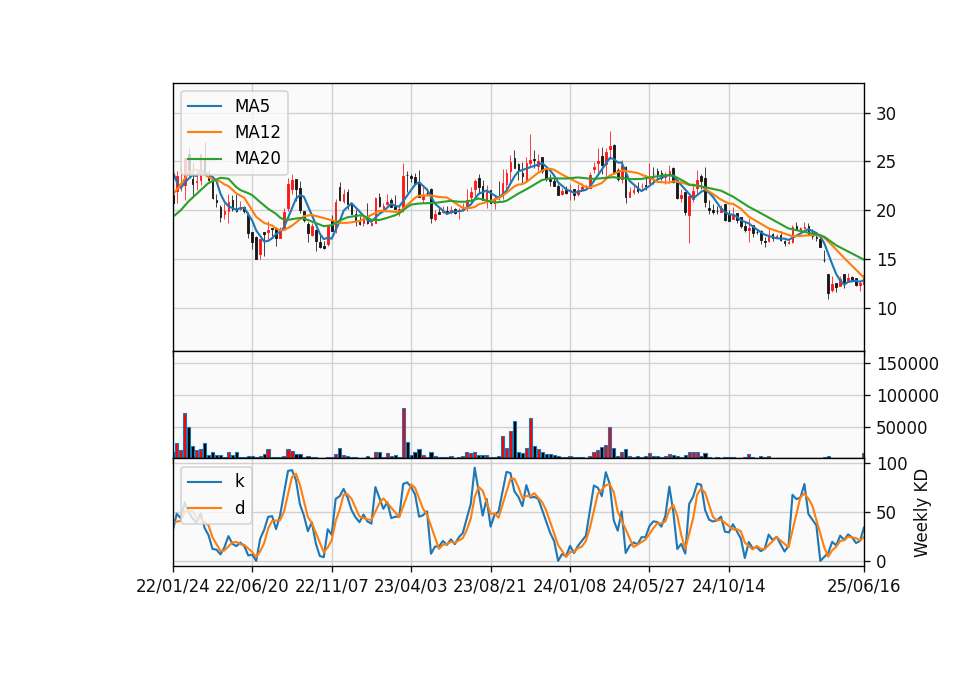Click the 22/01/24 date axis label
The height and width of the screenshot is (690, 960).
click(x=173, y=586)
